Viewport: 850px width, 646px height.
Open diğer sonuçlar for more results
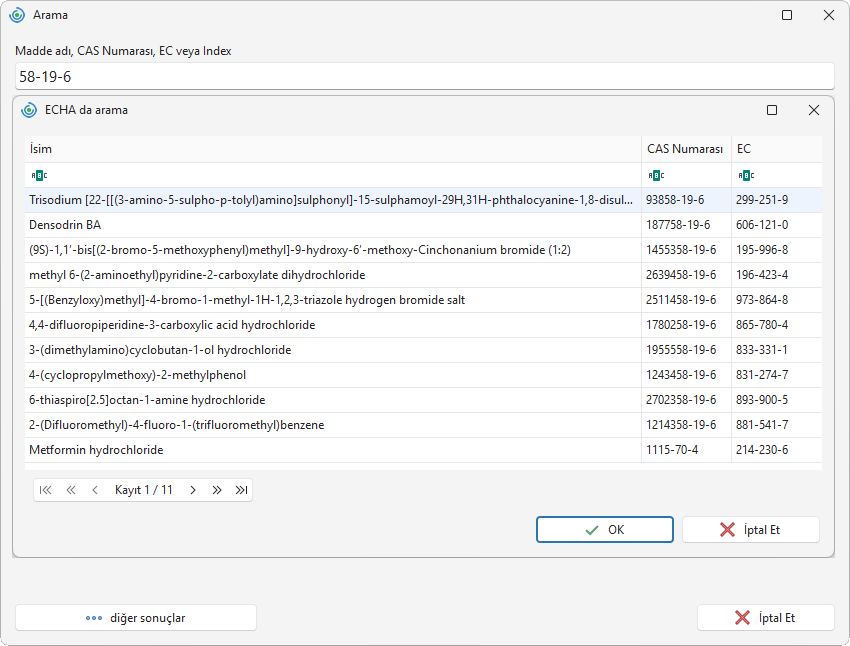[136, 618]
